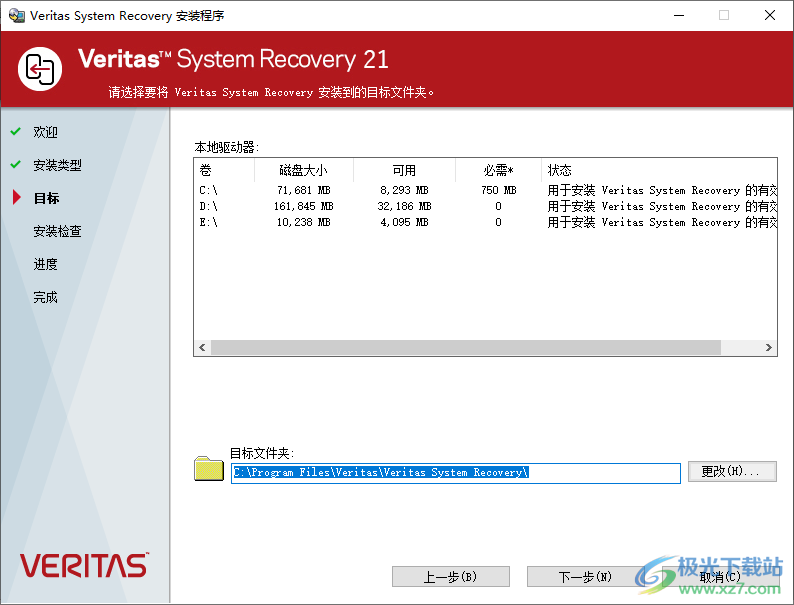
Task: Select the D:\ drive row
Action: click(x=486, y=206)
